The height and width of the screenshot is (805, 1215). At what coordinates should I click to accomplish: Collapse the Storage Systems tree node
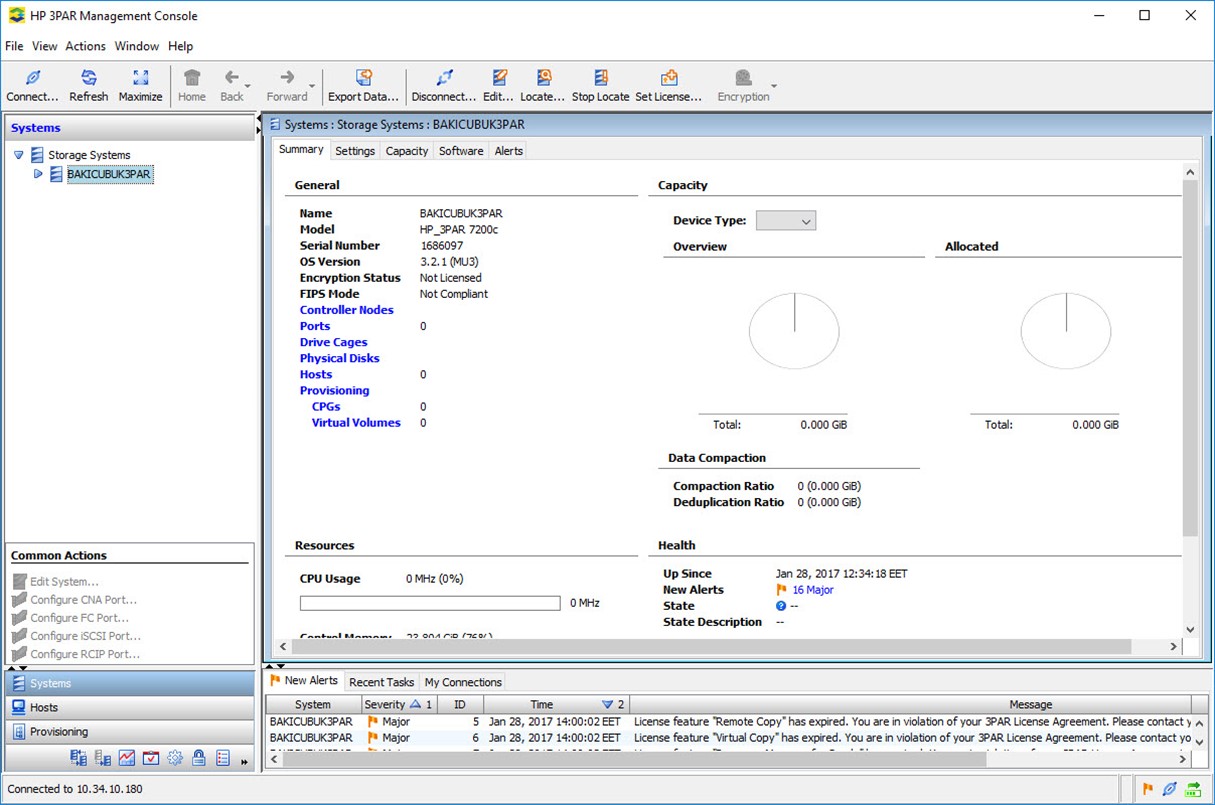[x=19, y=155]
